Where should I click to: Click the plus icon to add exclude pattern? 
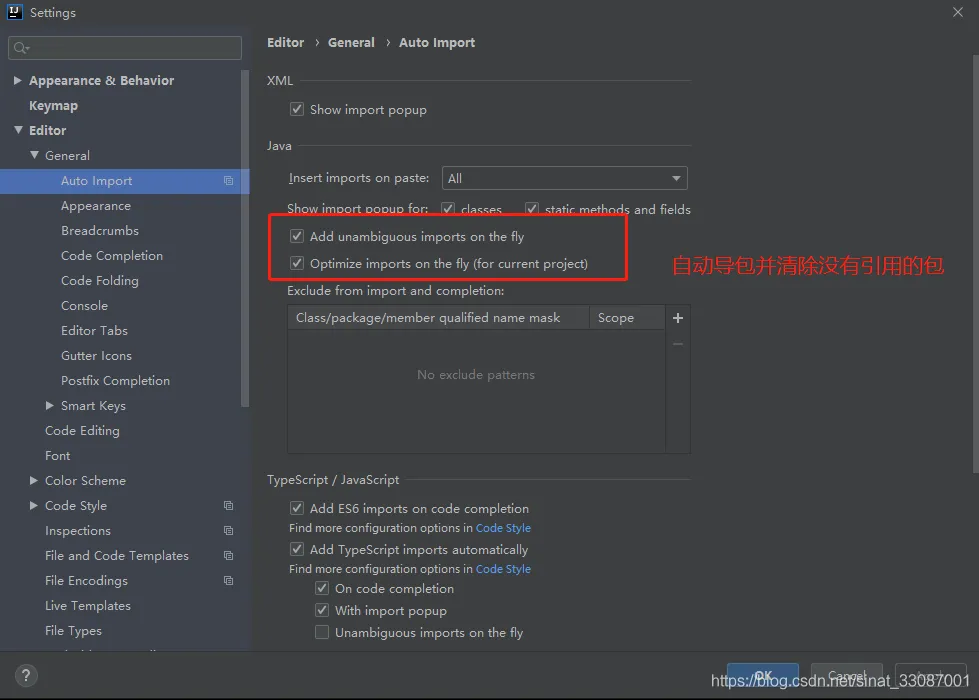(x=677, y=318)
